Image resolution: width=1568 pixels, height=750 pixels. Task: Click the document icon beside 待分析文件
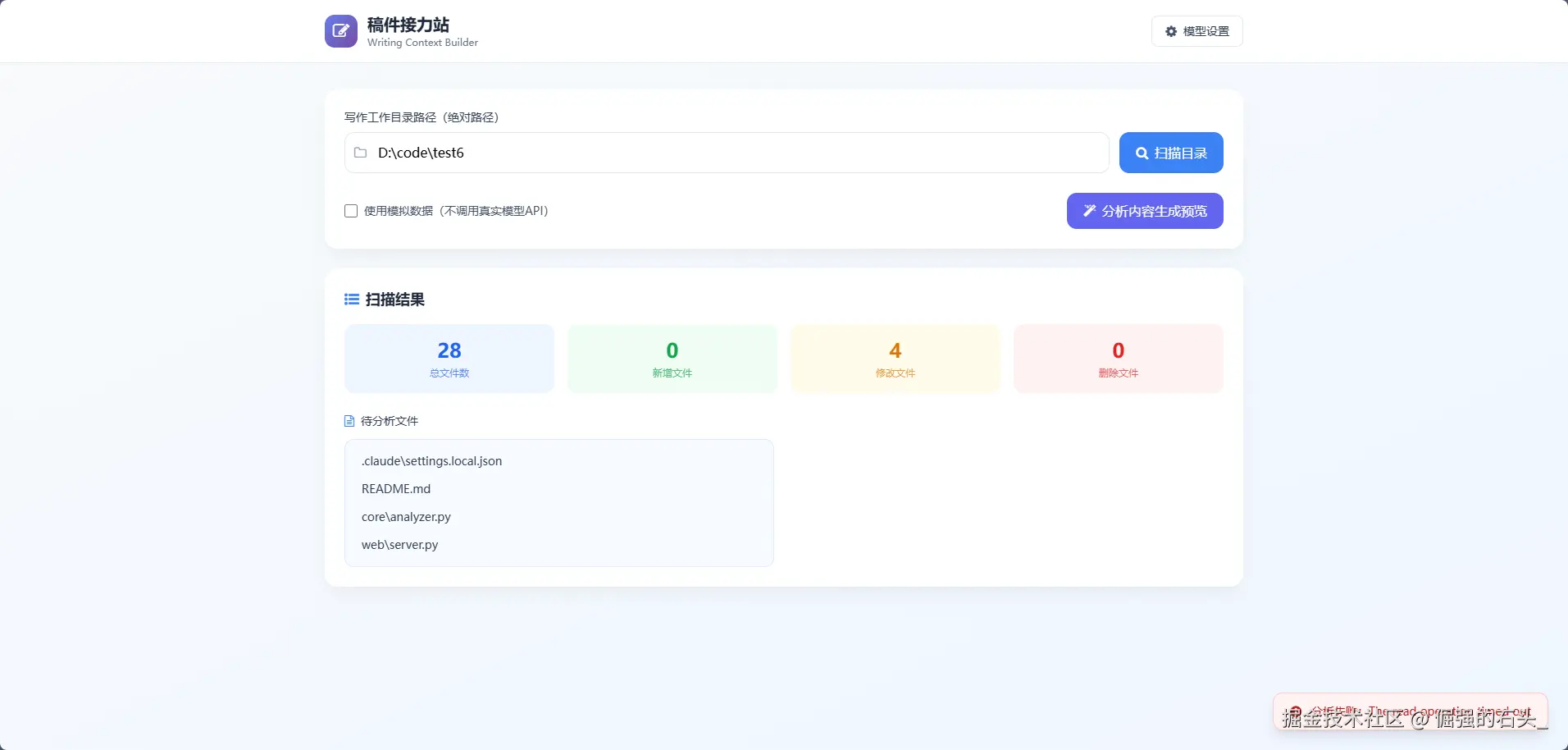(x=349, y=421)
